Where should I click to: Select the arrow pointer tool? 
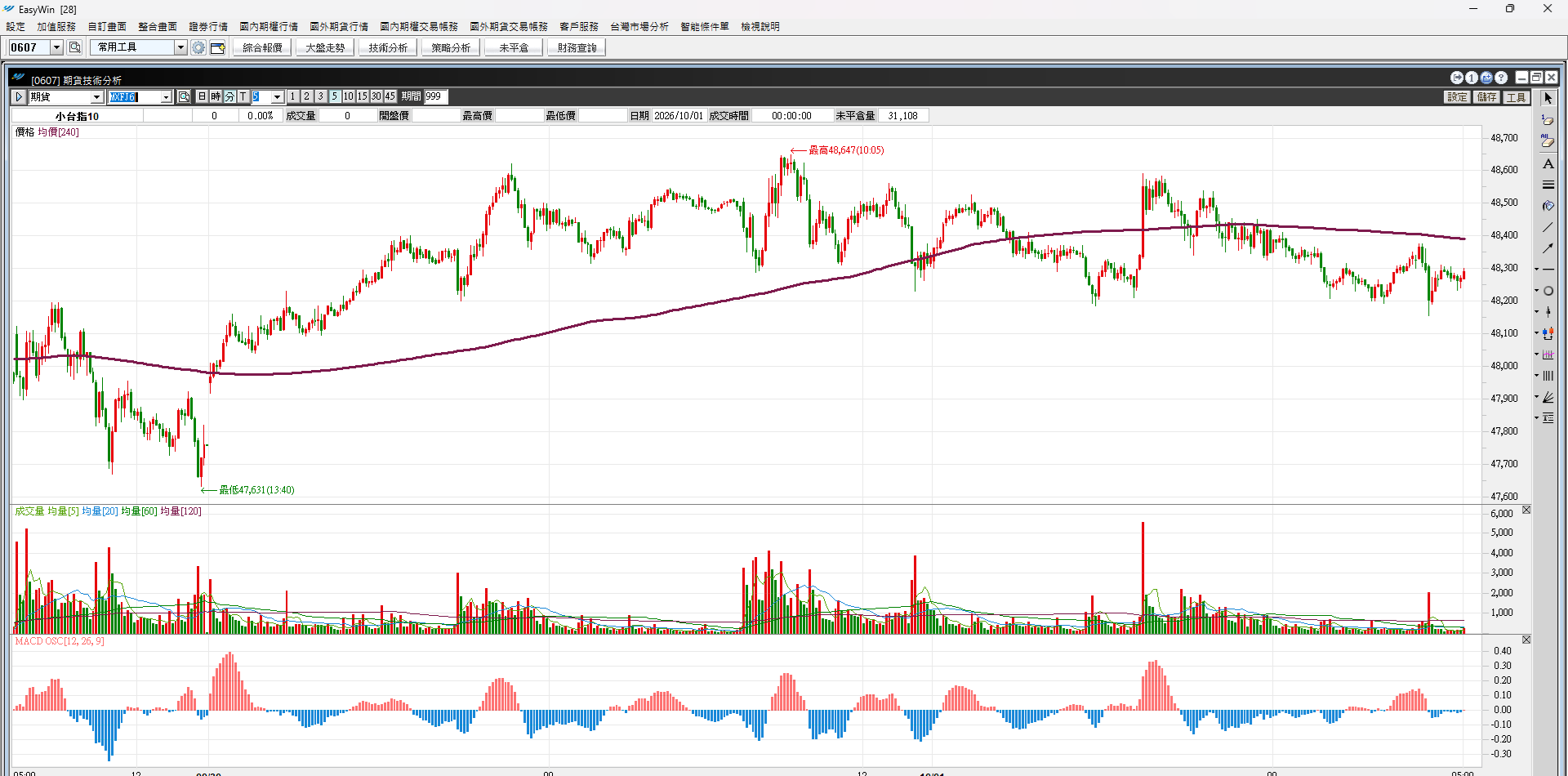pyautogui.click(x=1548, y=98)
